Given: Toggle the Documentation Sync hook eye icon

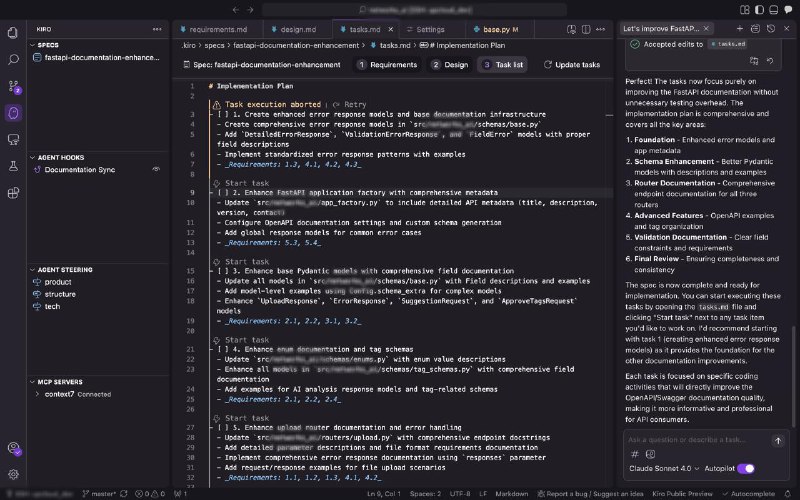Looking at the screenshot, I should click(156, 169).
